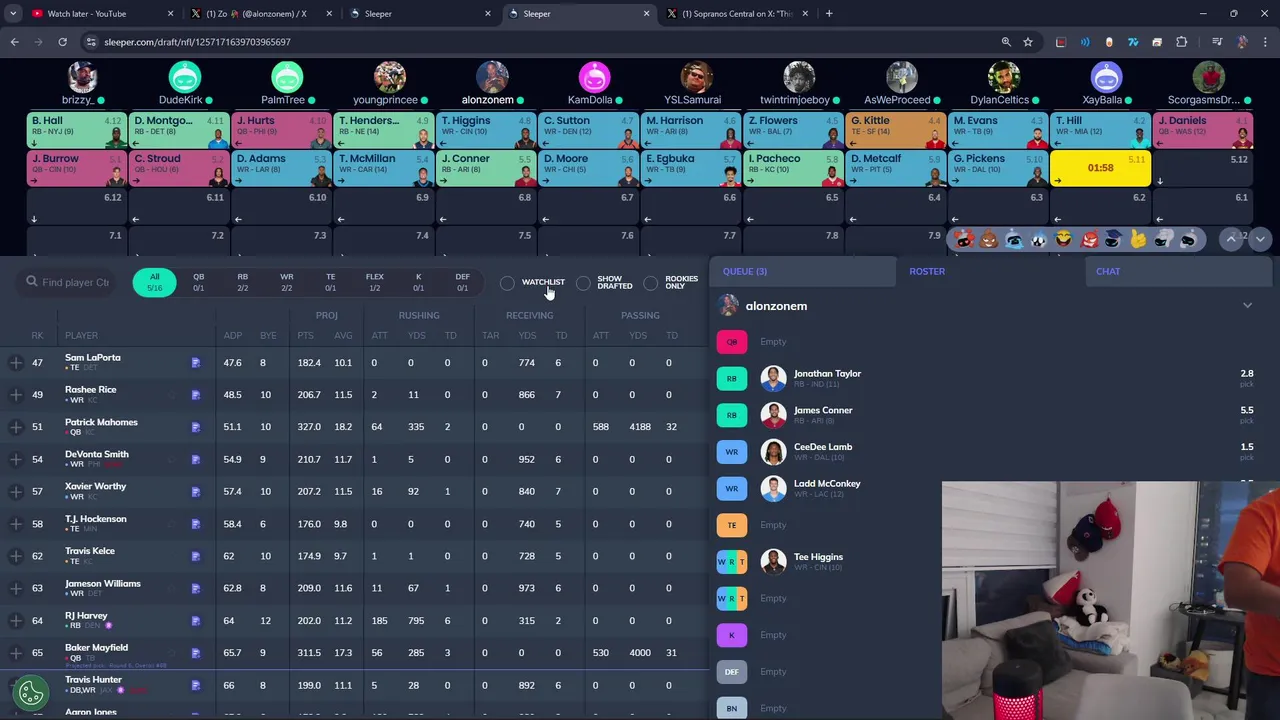Open a new browser tab
Image resolution: width=1280 pixels, height=720 pixels.
[829, 14]
